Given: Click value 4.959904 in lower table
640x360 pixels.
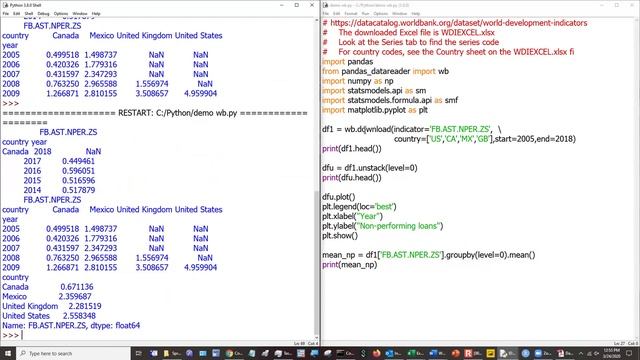Looking at the screenshot, I should click(200, 267).
